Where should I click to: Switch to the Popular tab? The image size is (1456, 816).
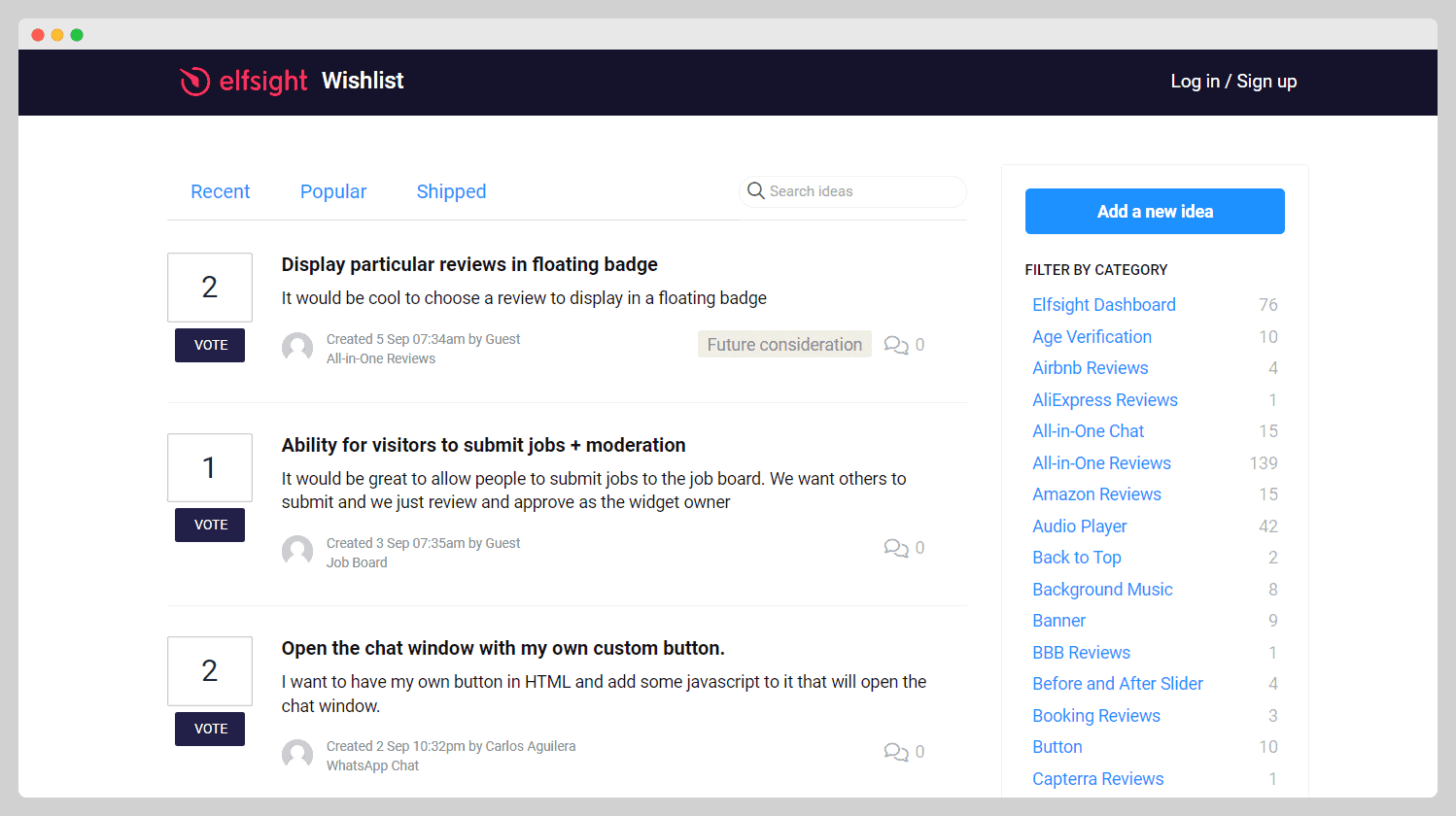[x=333, y=191]
